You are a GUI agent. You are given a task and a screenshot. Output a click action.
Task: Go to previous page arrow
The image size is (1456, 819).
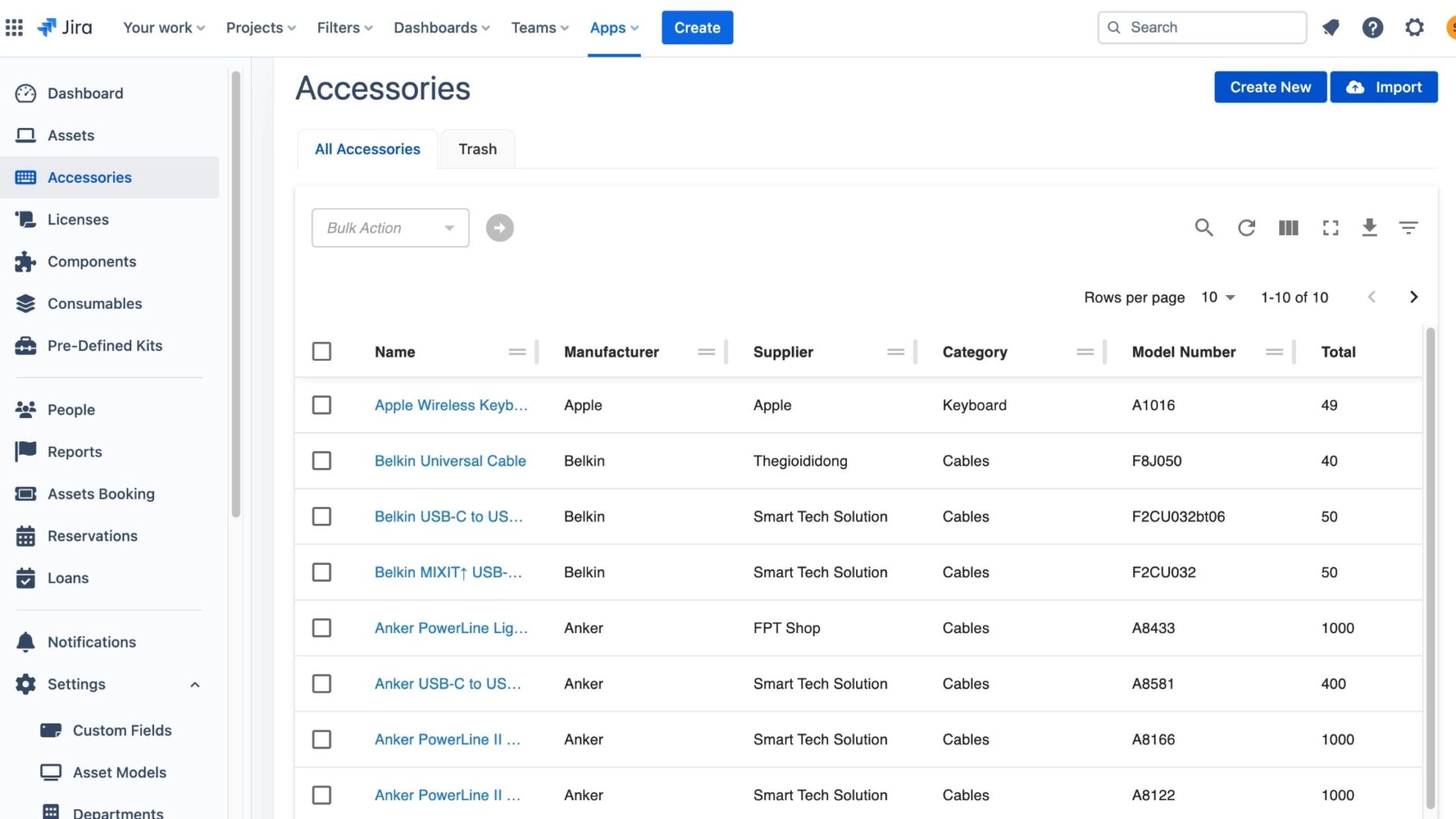click(x=1371, y=297)
